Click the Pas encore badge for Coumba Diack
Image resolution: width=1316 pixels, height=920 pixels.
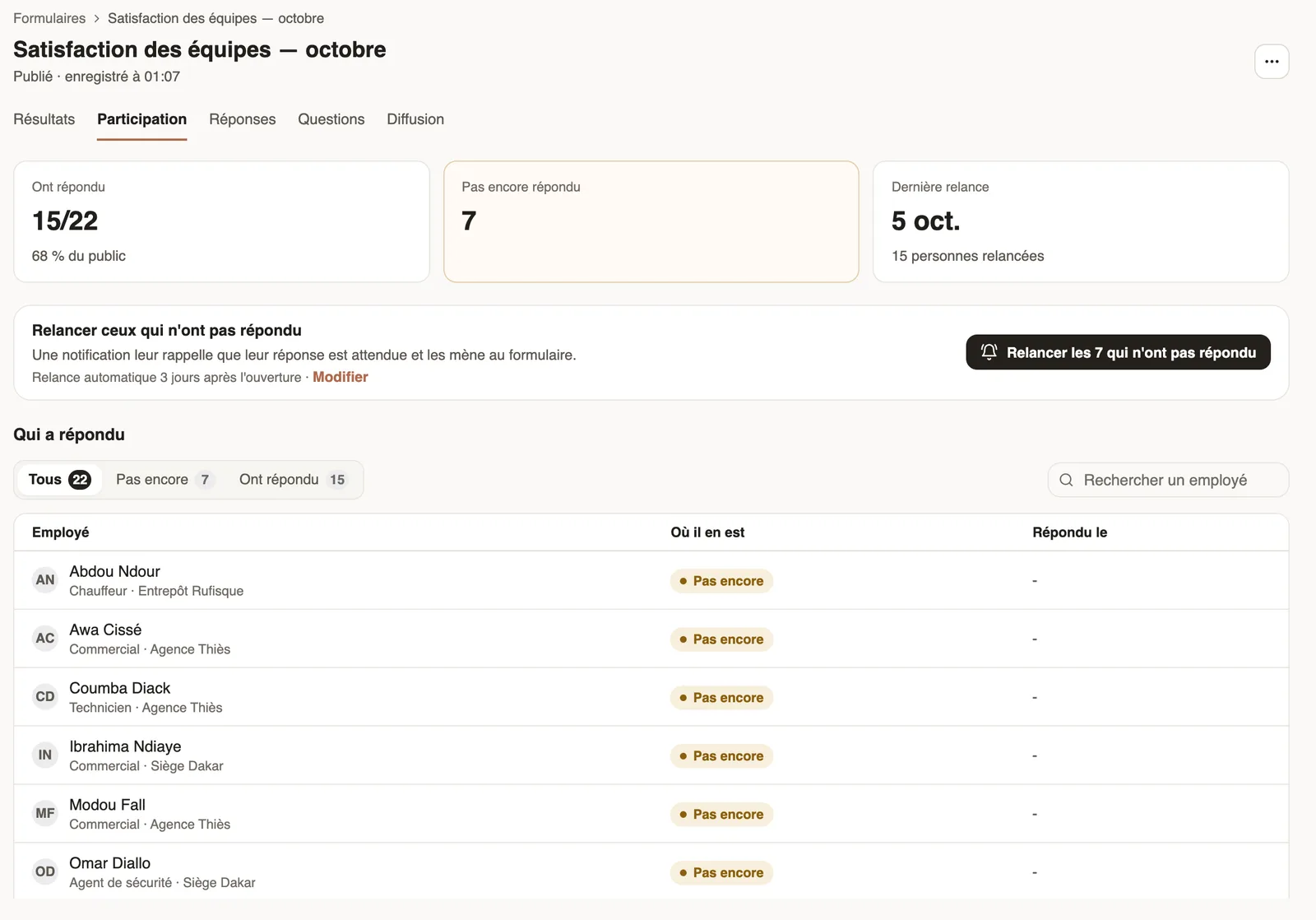pyautogui.click(x=721, y=698)
